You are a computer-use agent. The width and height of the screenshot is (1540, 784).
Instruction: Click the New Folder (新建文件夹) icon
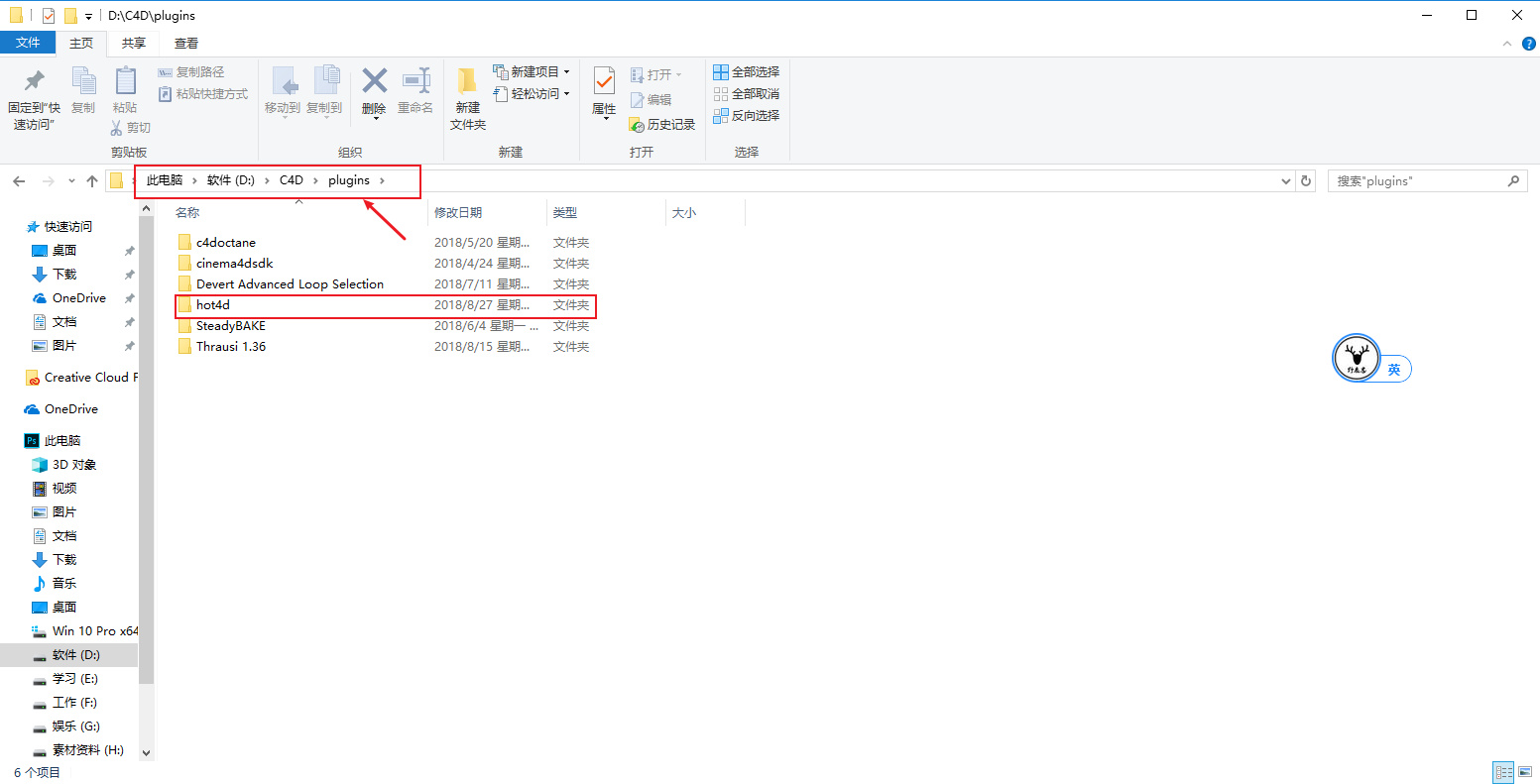467,81
